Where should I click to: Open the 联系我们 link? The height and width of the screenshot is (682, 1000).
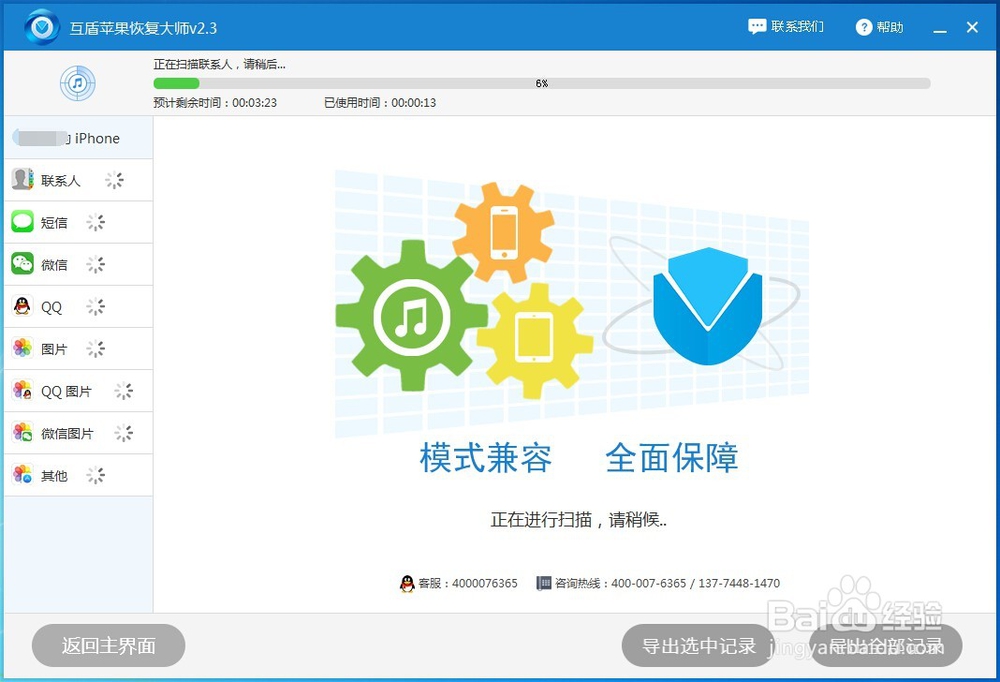click(797, 27)
